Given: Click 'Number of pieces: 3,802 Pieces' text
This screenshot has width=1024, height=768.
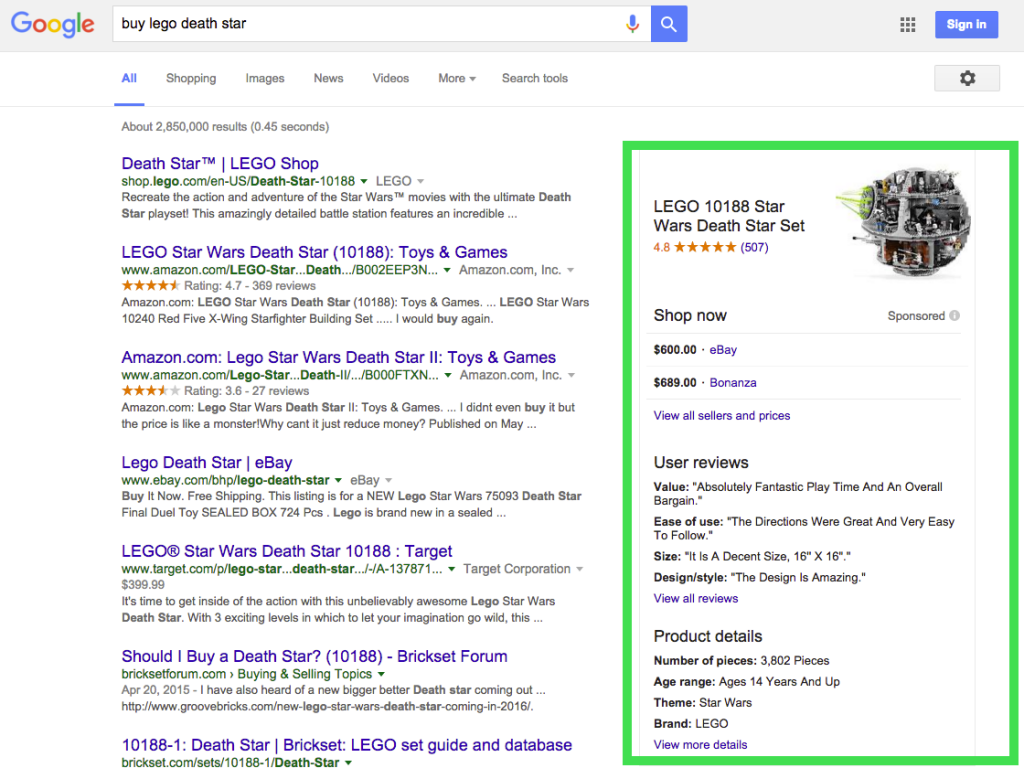Looking at the screenshot, I should click(x=741, y=661).
